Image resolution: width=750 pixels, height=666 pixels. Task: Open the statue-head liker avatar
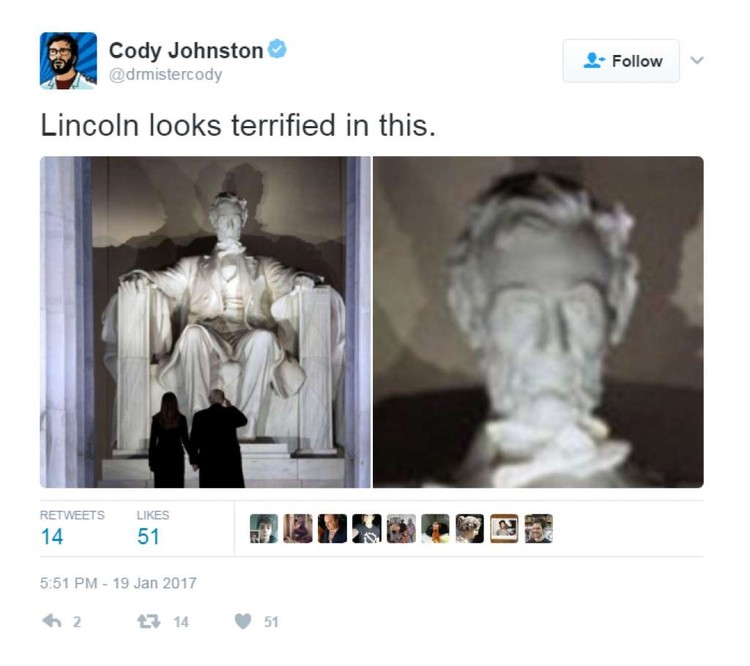click(470, 529)
